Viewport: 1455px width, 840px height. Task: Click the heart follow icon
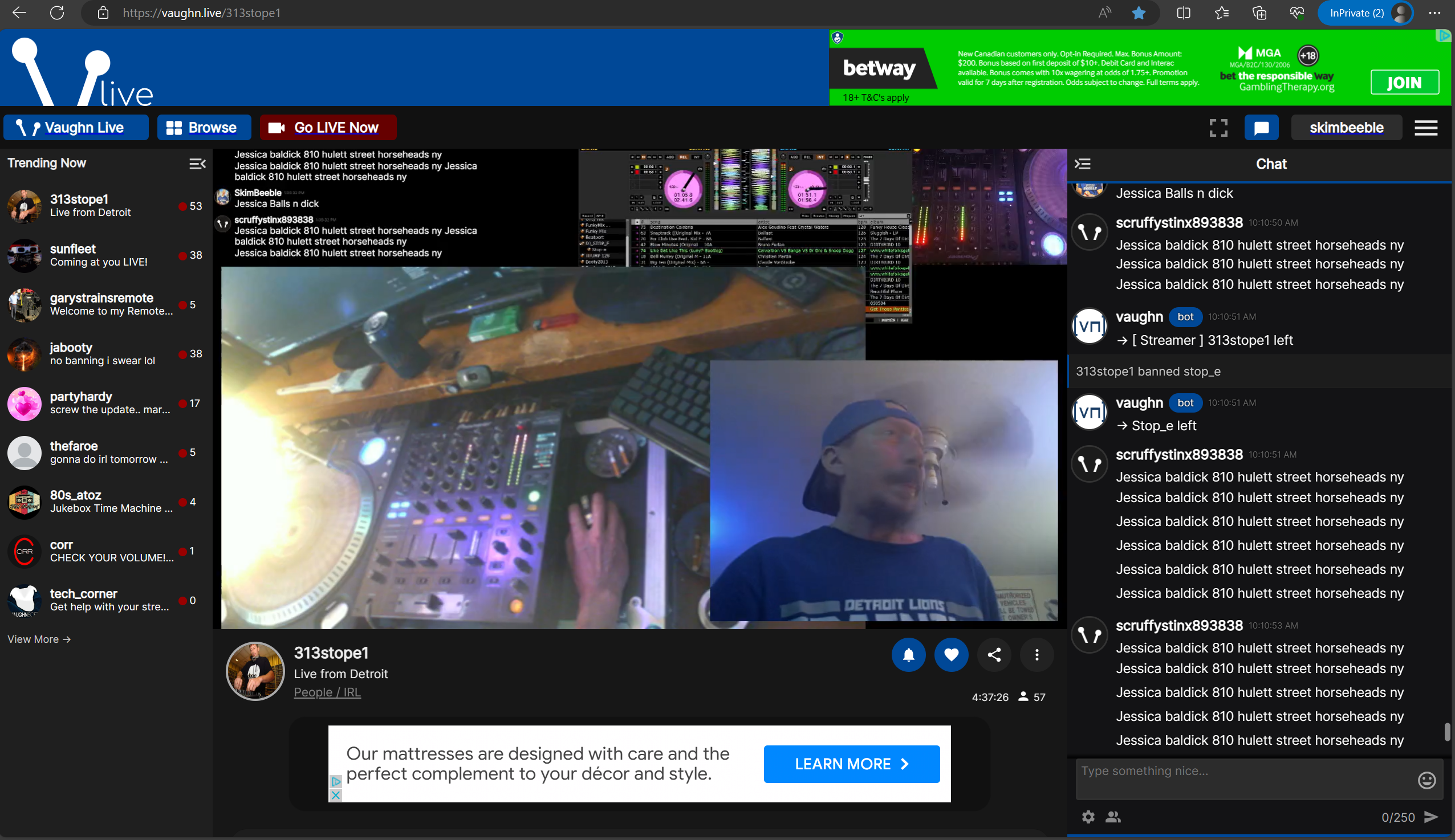[x=951, y=654]
